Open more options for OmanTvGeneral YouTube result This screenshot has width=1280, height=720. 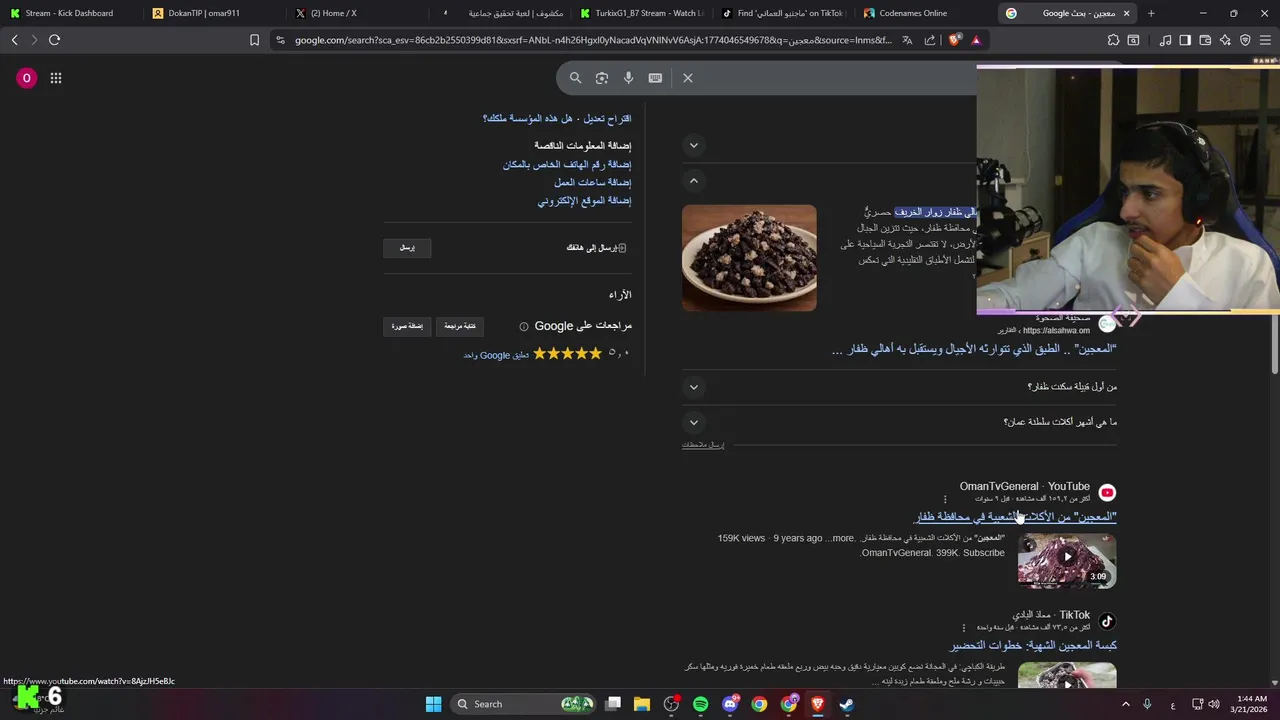[x=945, y=499]
